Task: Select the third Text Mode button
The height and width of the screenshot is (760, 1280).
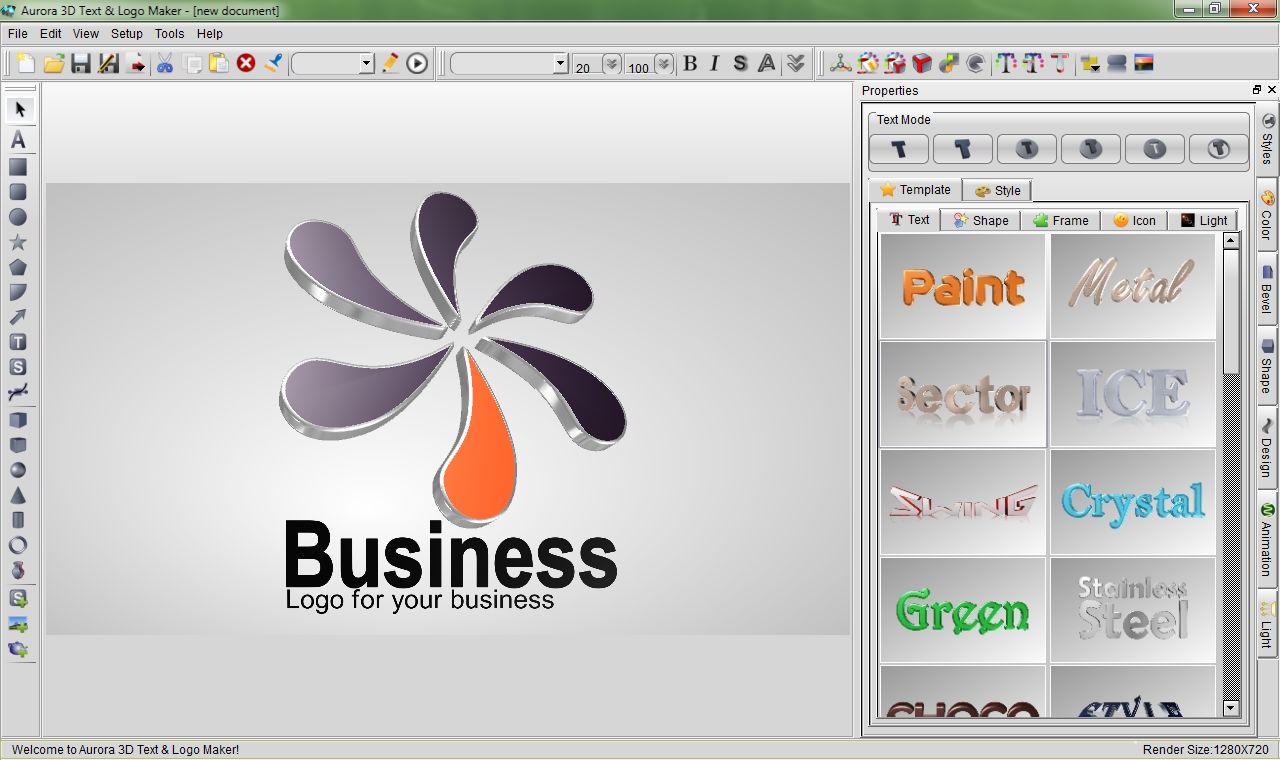Action: click(x=1027, y=149)
